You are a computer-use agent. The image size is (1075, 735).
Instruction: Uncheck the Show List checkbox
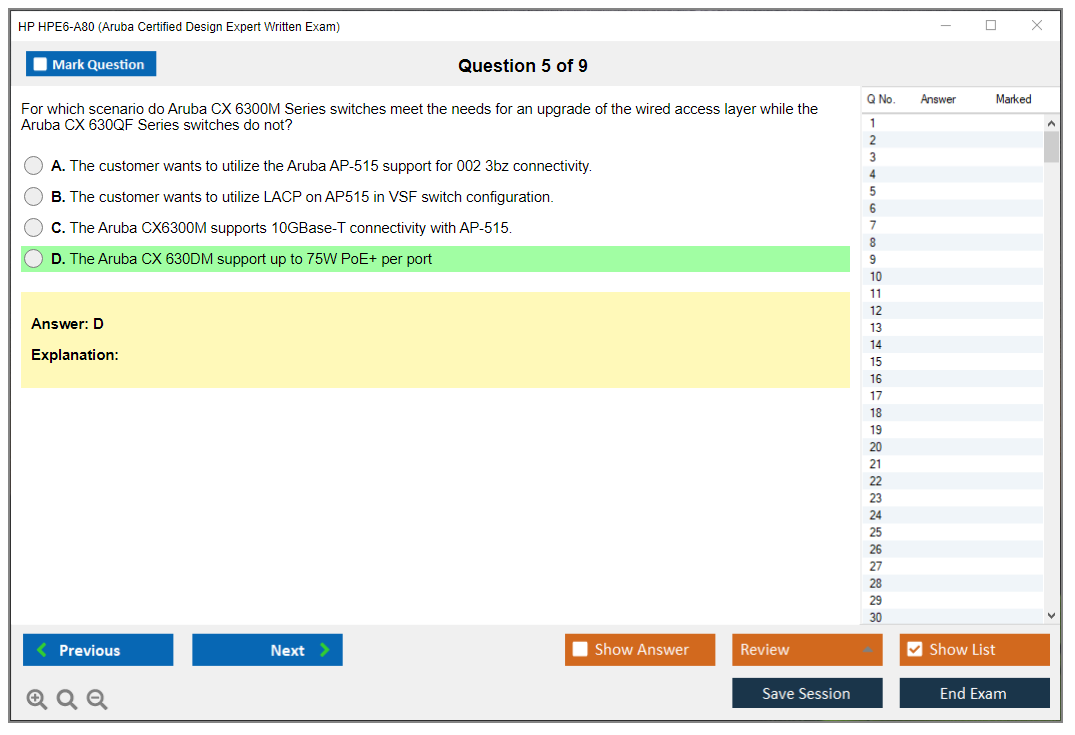(914, 650)
